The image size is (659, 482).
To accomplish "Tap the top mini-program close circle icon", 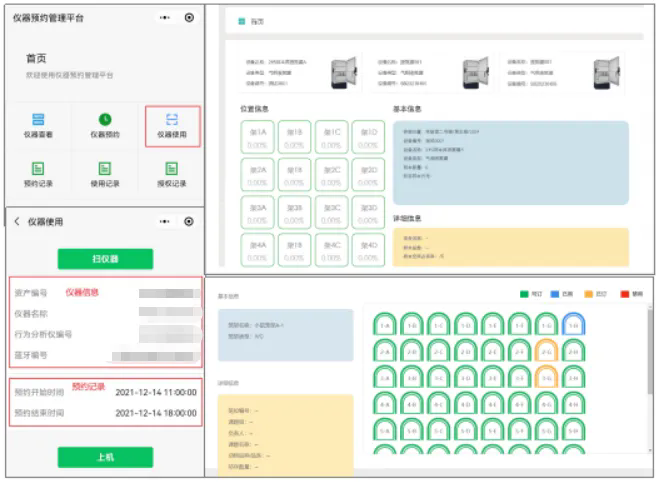I will click(x=189, y=17).
